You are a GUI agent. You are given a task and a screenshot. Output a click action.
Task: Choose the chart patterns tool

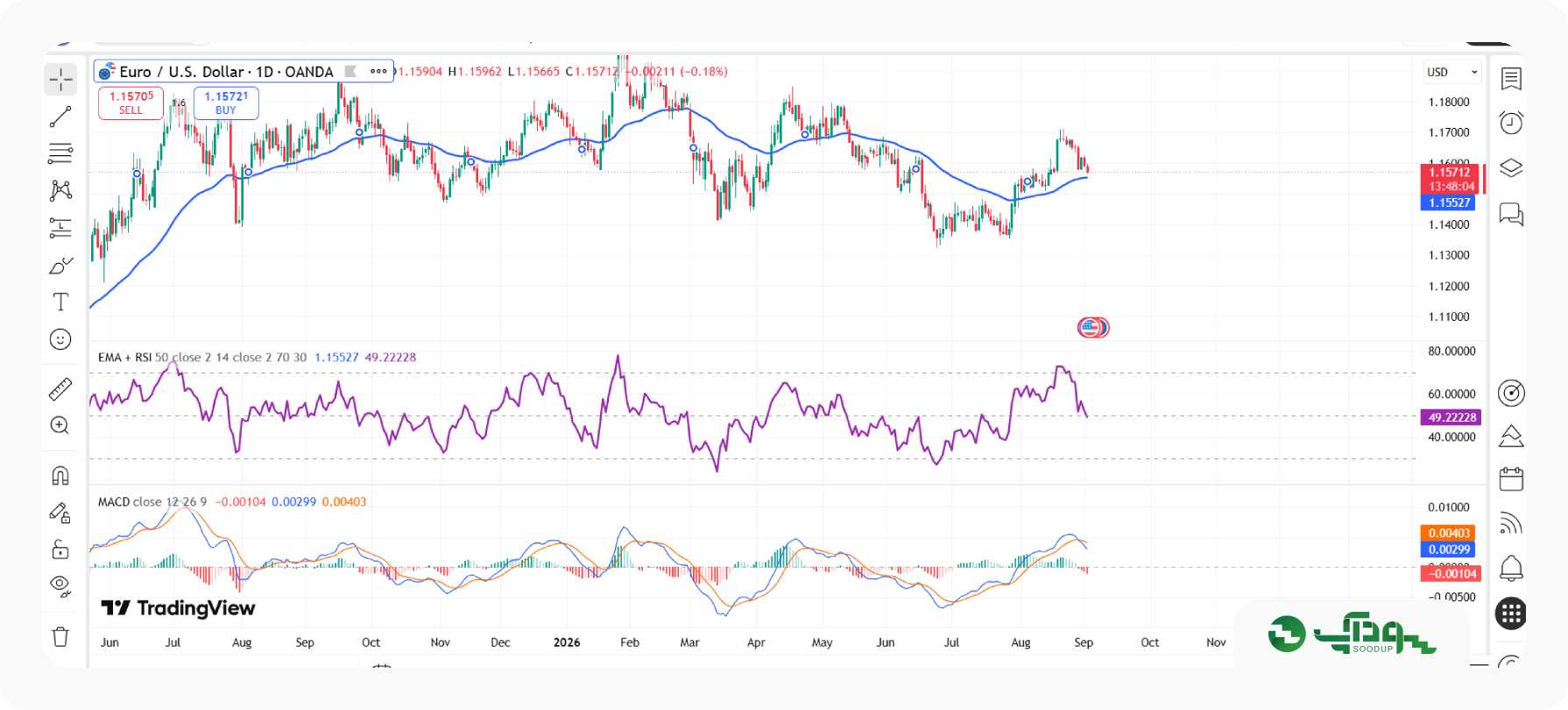(x=60, y=190)
